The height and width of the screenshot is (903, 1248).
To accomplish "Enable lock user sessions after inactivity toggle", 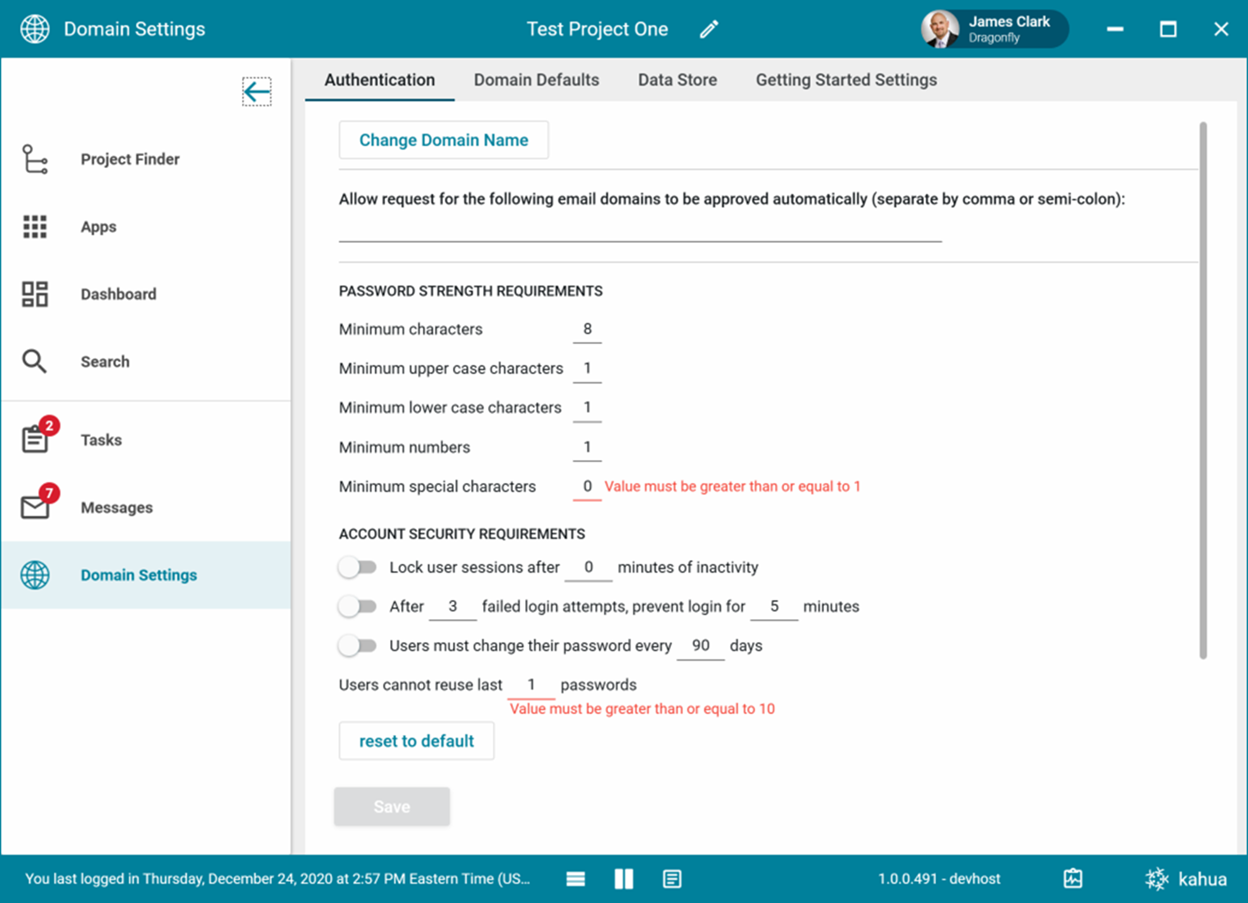I will coord(356,568).
